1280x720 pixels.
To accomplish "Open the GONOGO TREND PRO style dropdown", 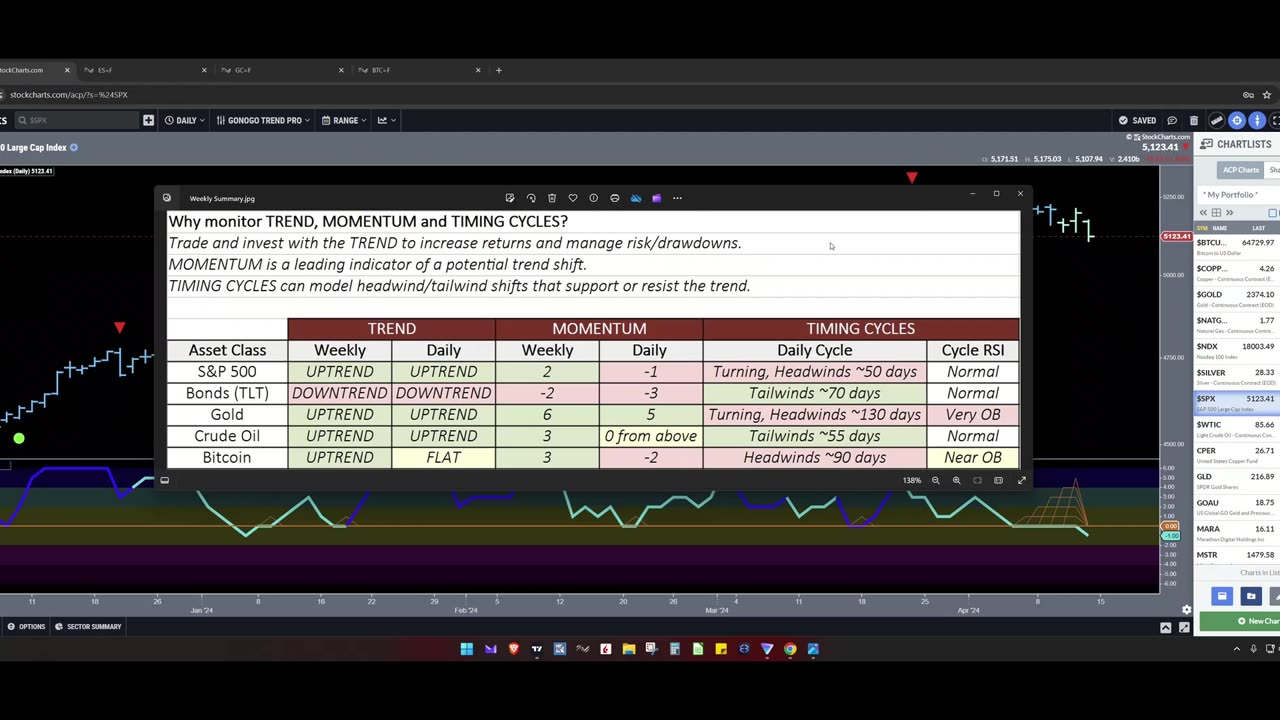I will [263, 120].
